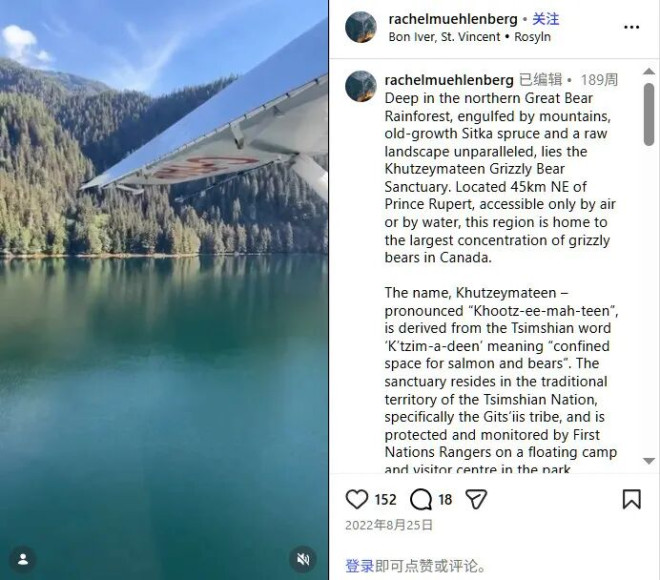Follow rachelmuehlenberg via 关注 link

click(x=546, y=19)
